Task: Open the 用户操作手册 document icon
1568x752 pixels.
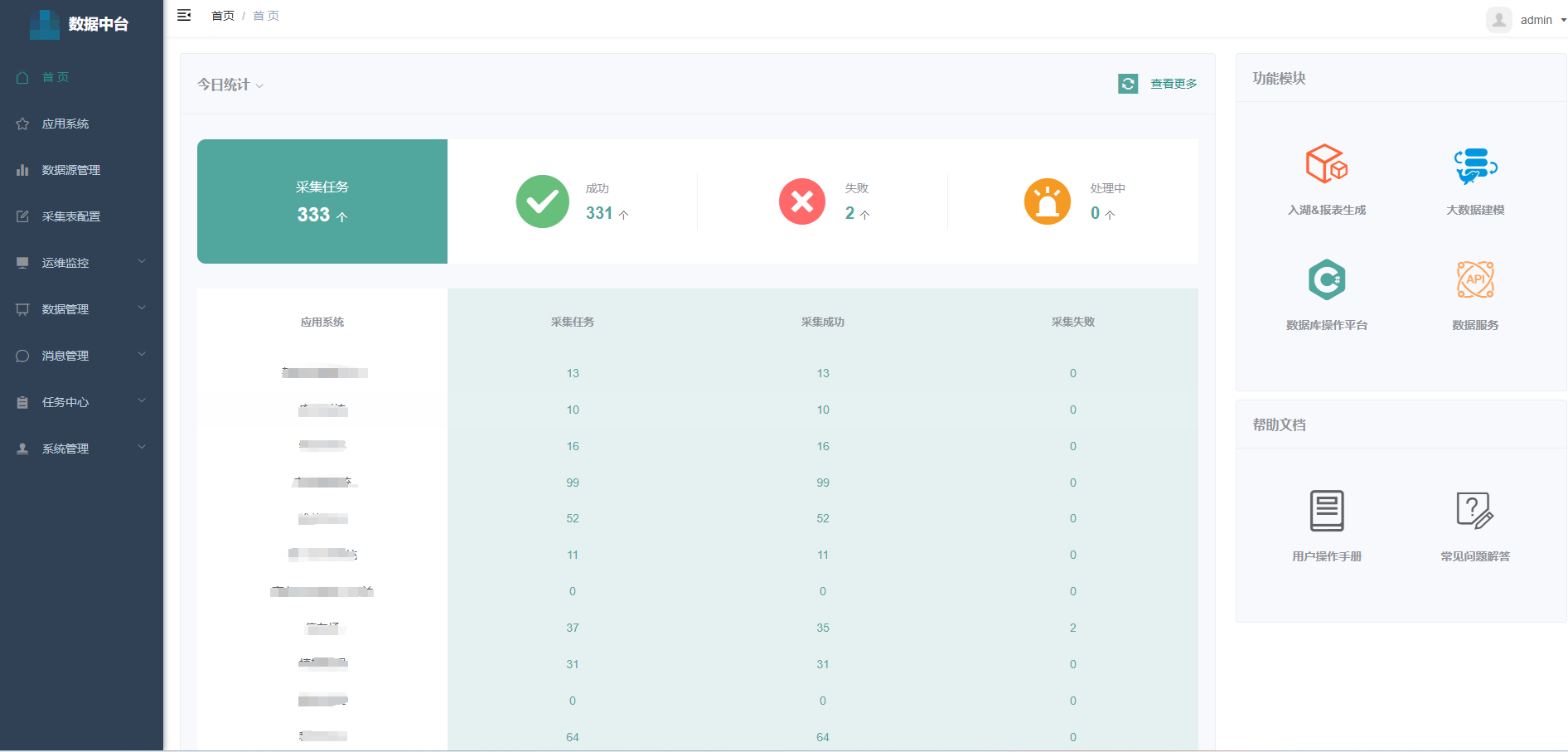Action: 1326,510
